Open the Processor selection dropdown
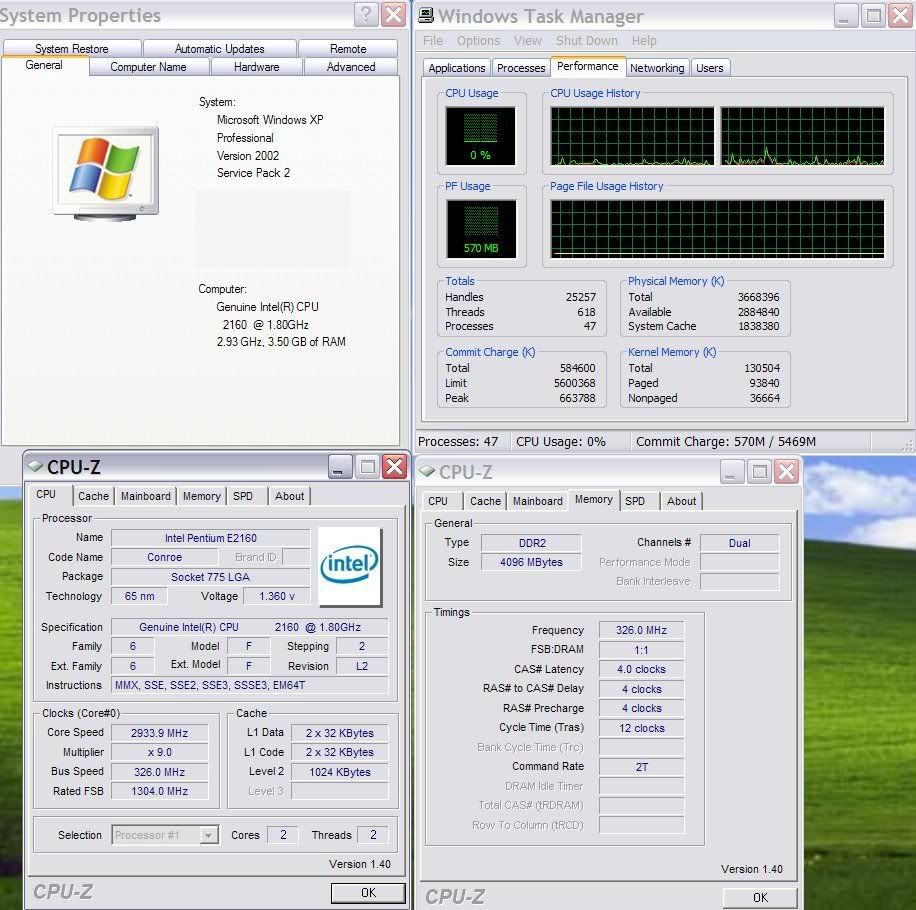 pyautogui.click(x=209, y=835)
